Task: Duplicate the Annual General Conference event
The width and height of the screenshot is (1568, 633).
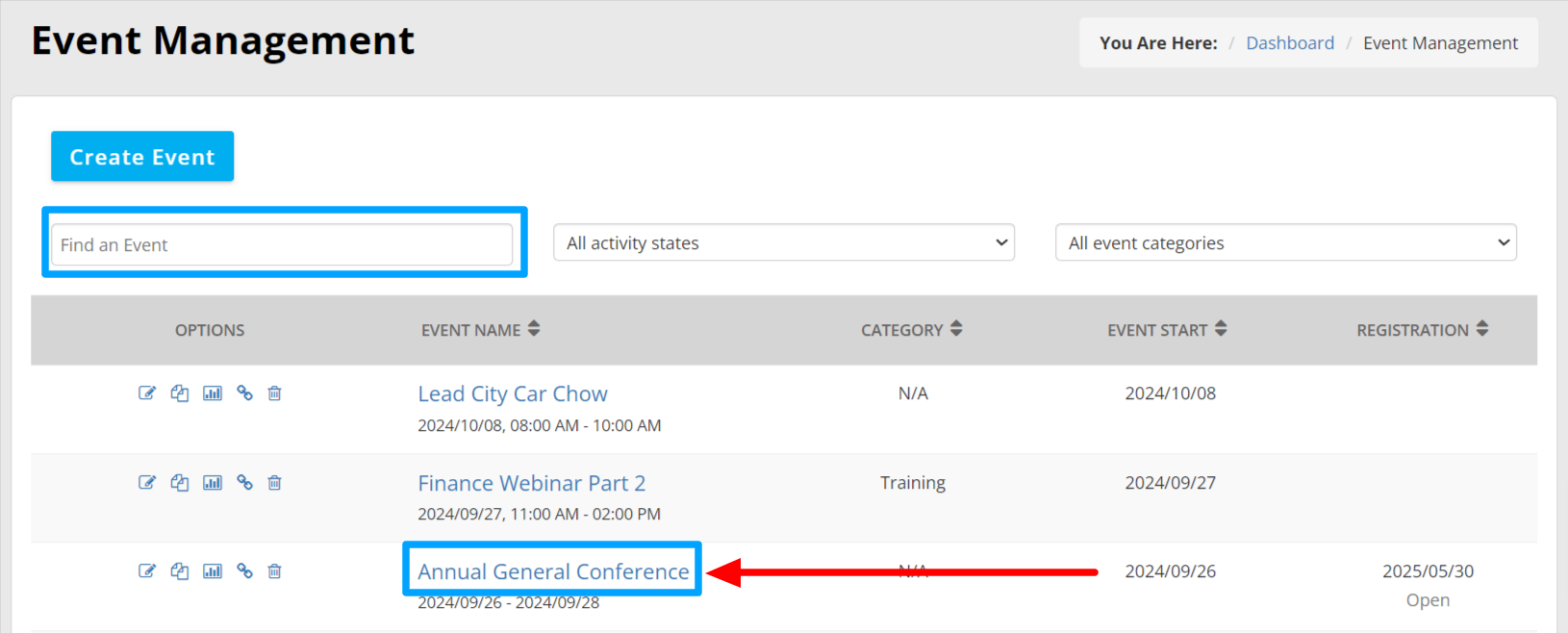Action: pos(180,570)
